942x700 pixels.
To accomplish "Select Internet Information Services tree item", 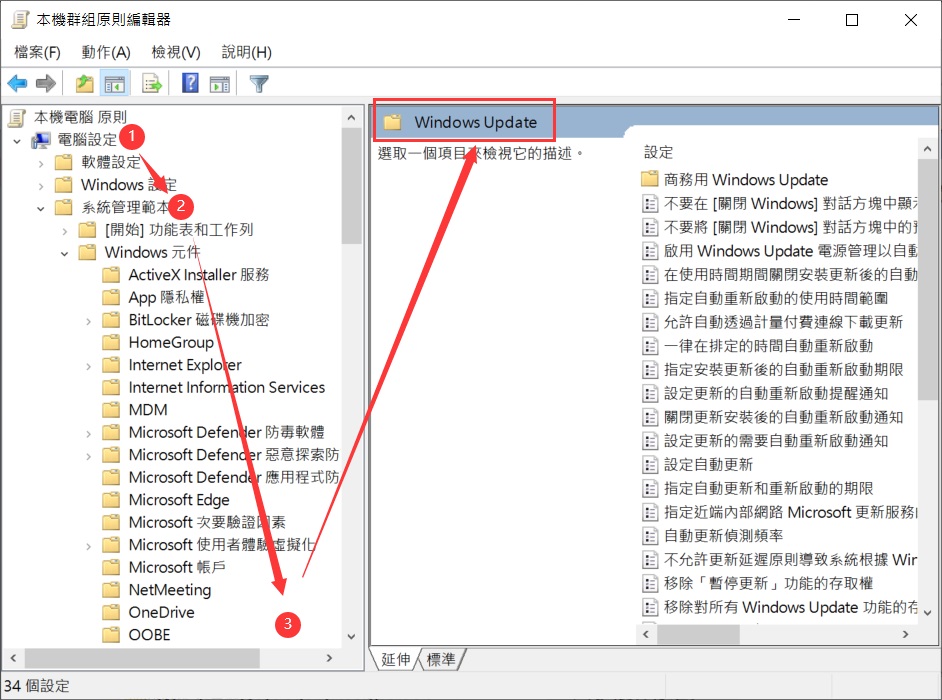I will tap(226, 388).
